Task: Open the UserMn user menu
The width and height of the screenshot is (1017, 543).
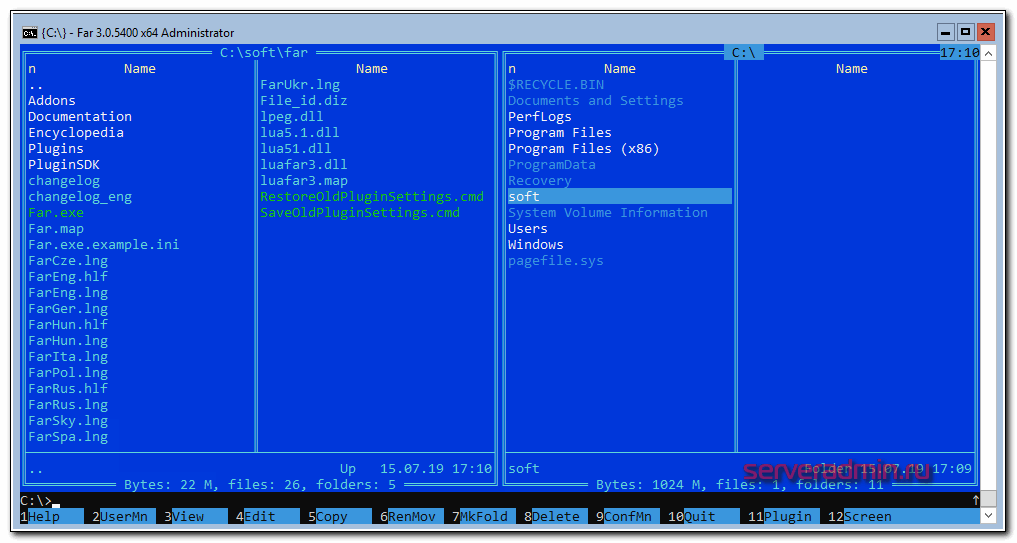Action: 123,517
